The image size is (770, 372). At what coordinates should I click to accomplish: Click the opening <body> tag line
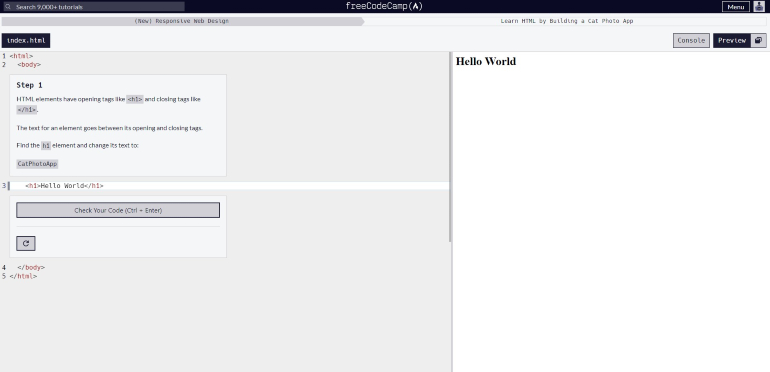[x=29, y=65]
